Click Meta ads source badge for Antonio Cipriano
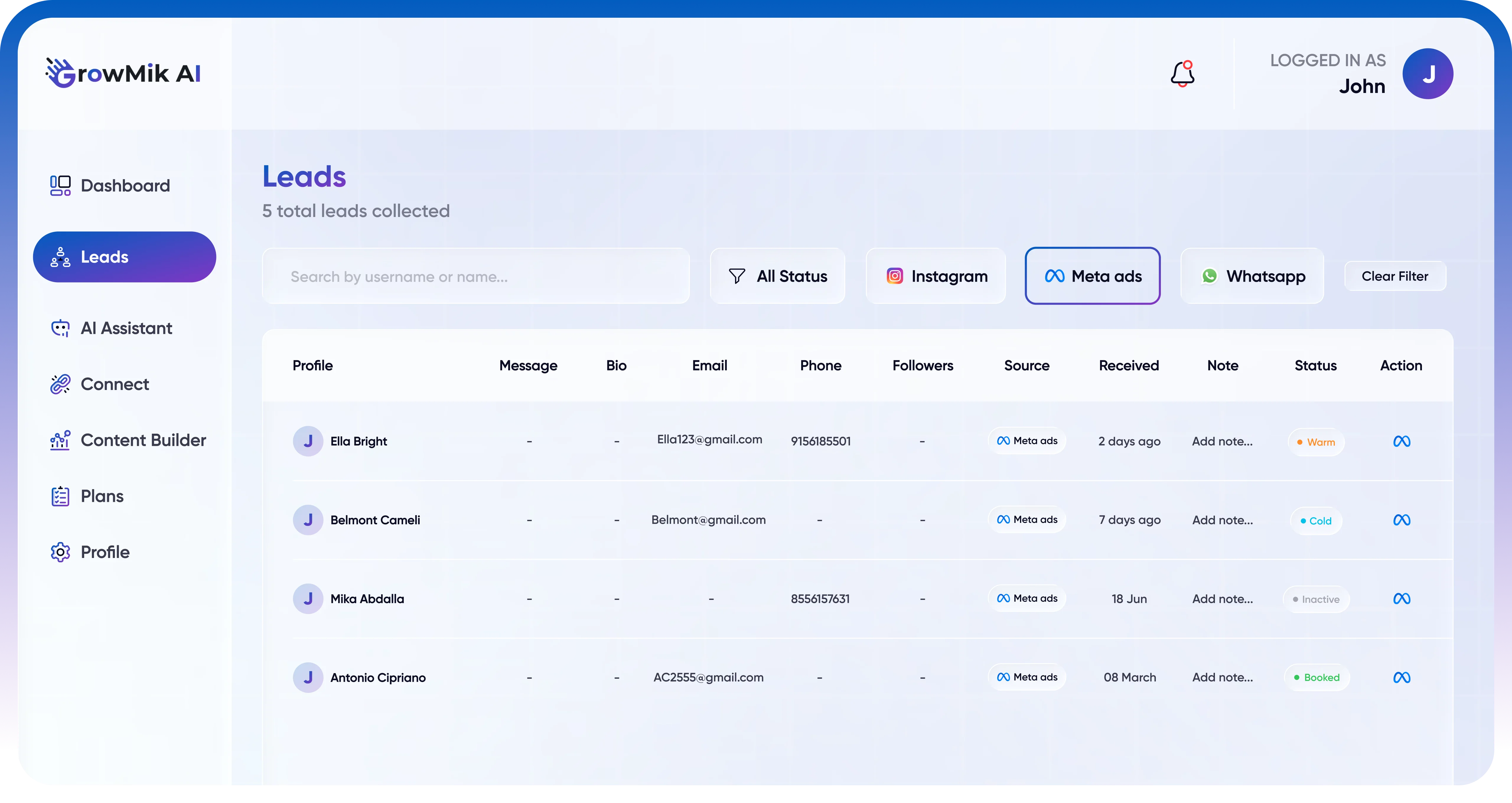This screenshot has width=1512, height=803. (1027, 677)
